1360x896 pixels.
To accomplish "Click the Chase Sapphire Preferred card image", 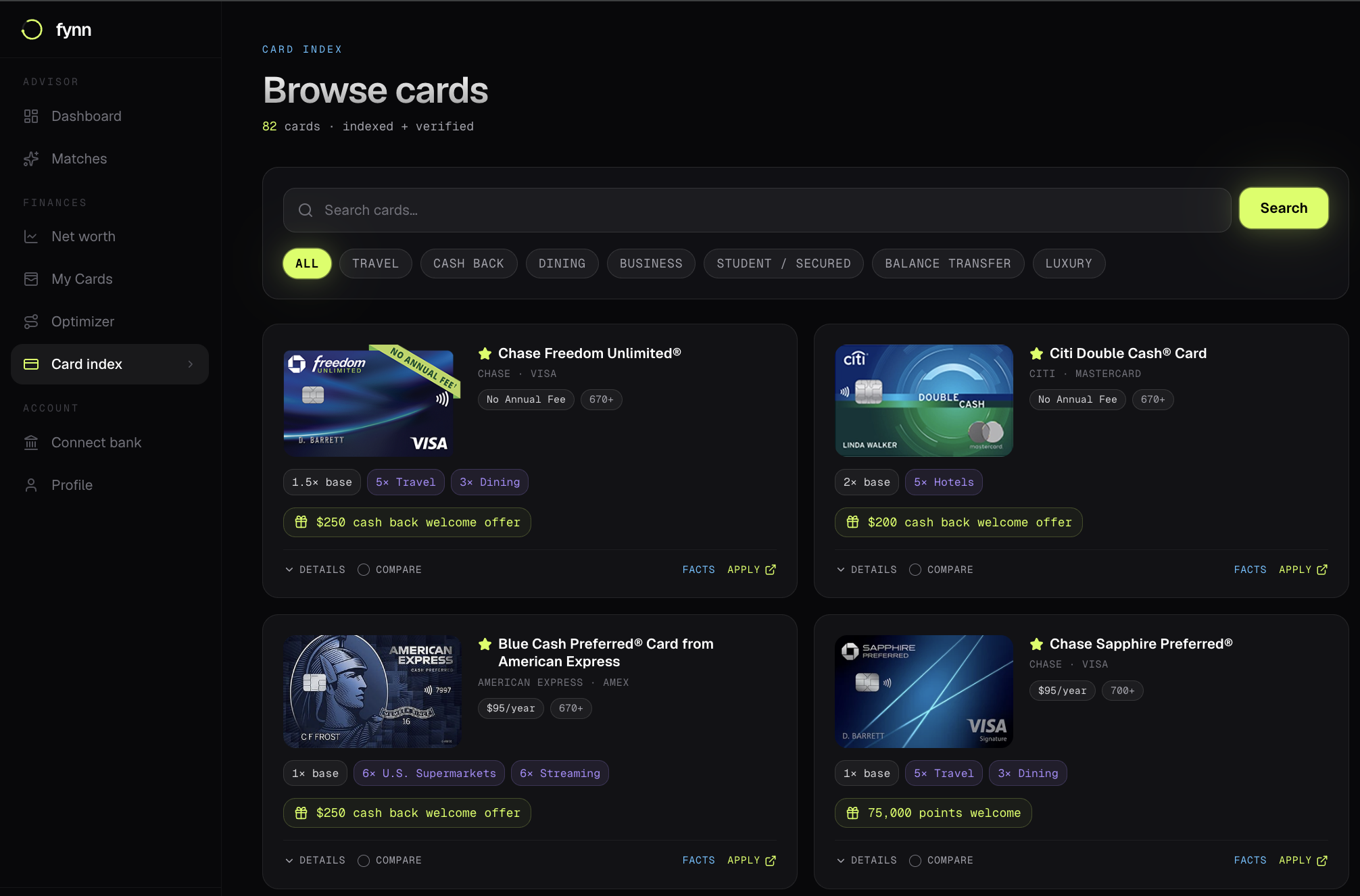I will pyautogui.click(x=924, y=691).
